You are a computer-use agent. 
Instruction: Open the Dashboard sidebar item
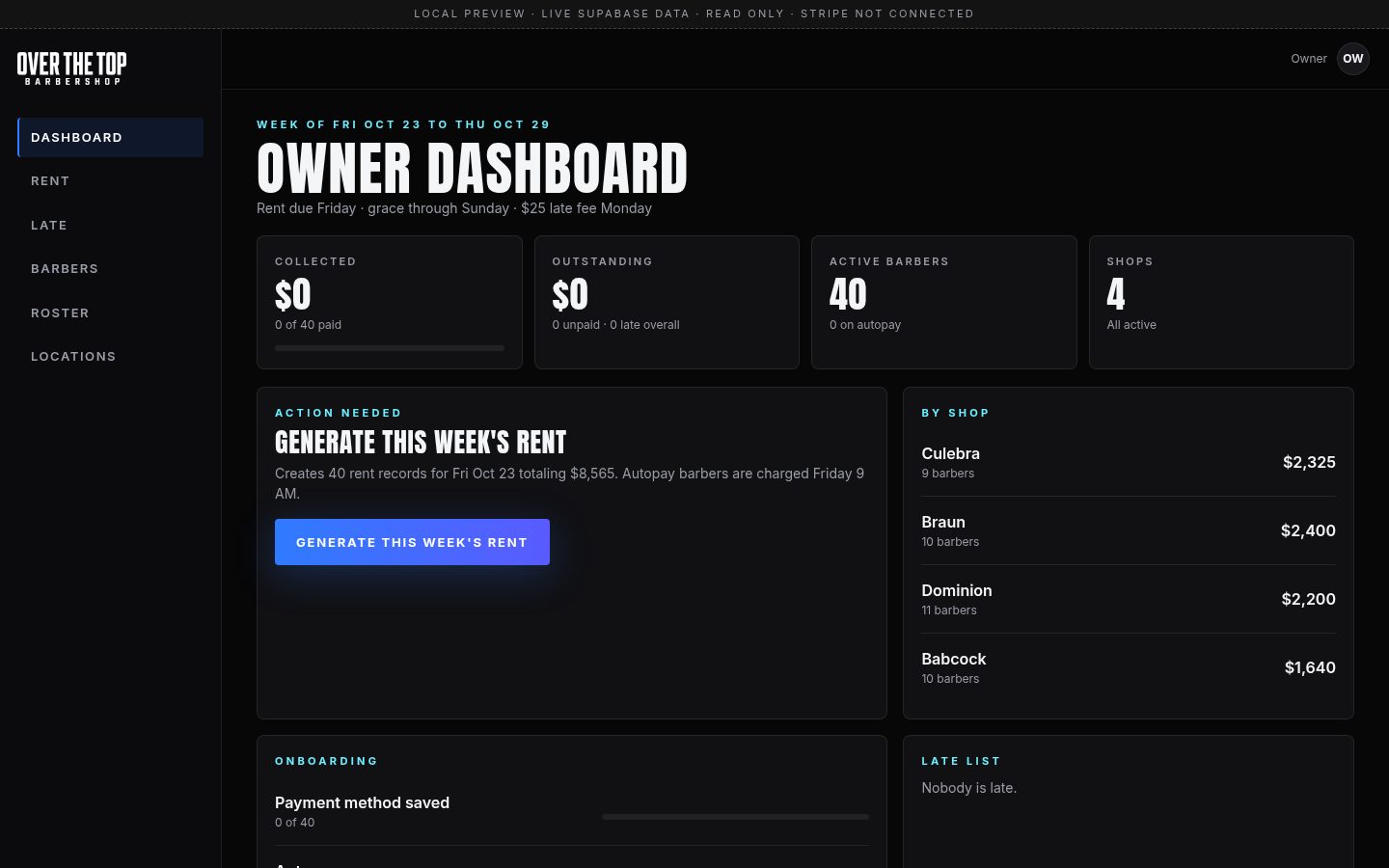pos(110,137)
